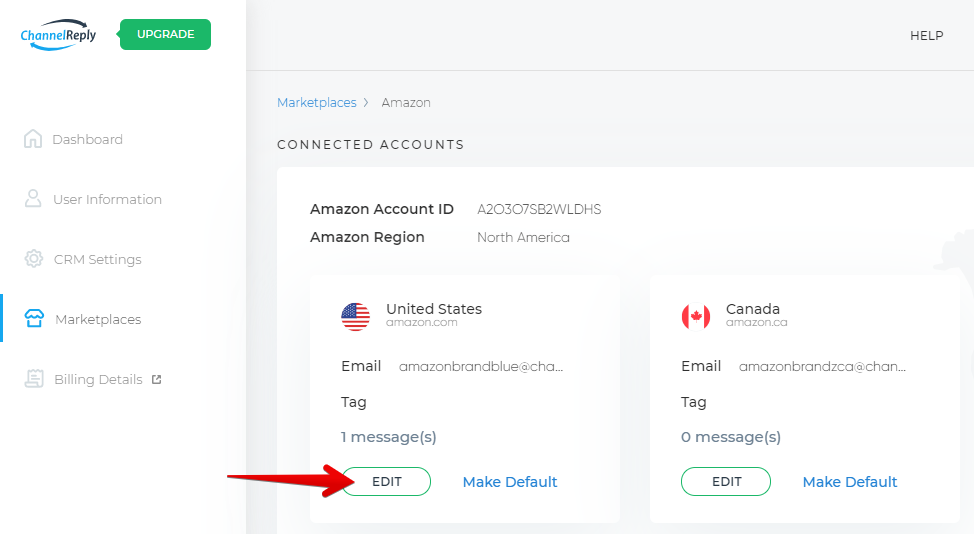Select the User Information person icon
The height and width of the screenshot is (534, 974).
click(x=33, y=199)
